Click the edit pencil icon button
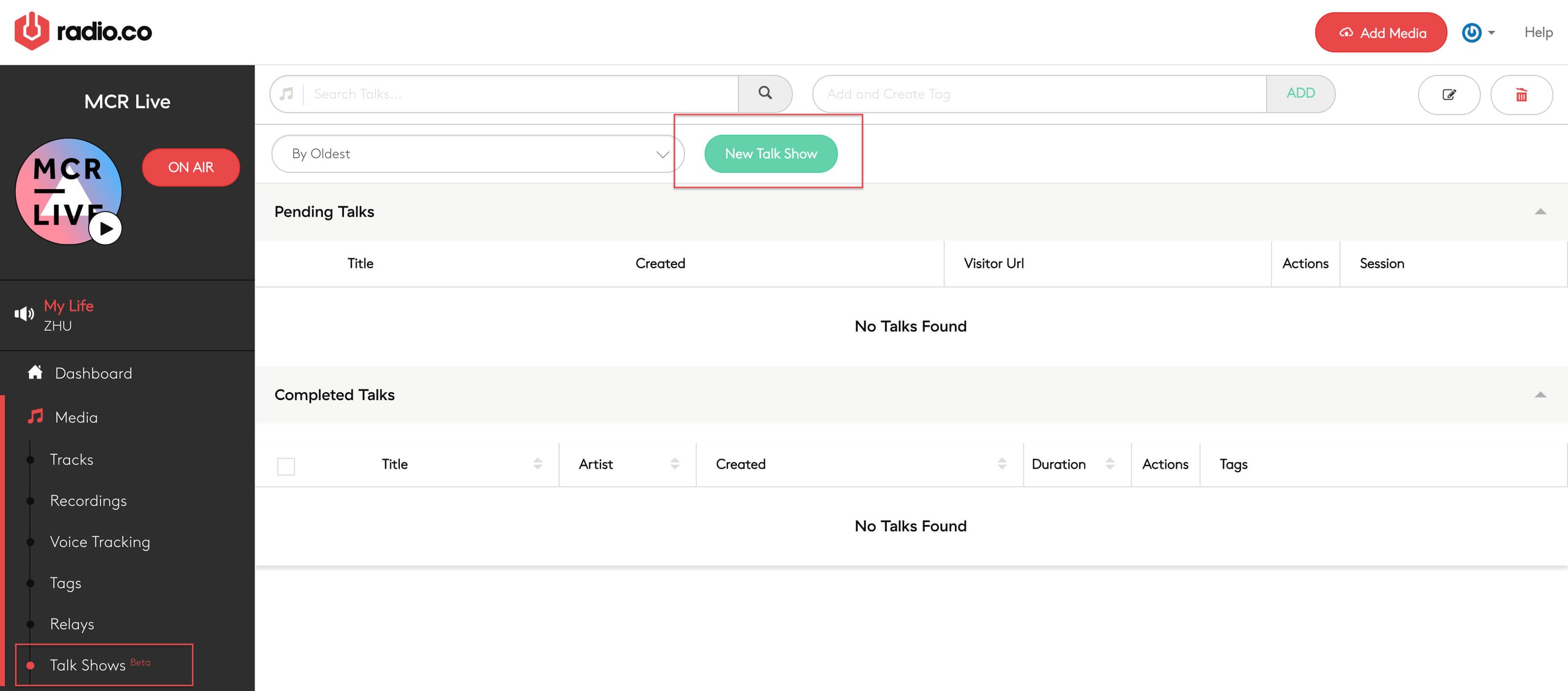Viewport: 1568px width, 691px height. click(x=1449, y=95)
